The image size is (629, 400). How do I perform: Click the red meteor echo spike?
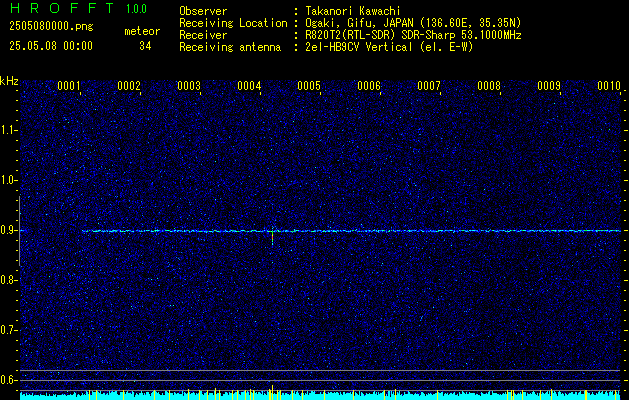272,238
